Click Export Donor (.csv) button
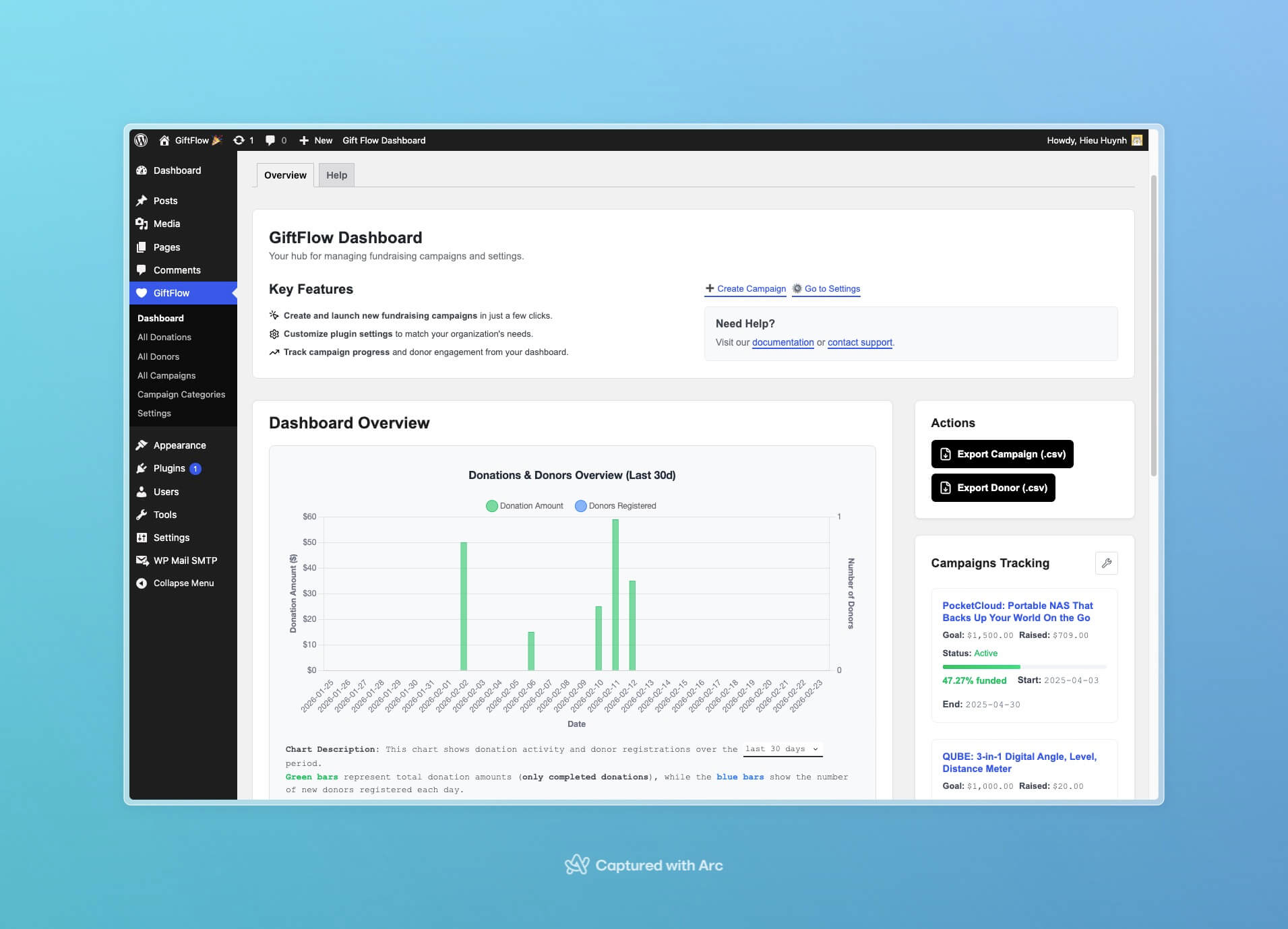This screenshot has height=929, width=1288. [993, 488]
